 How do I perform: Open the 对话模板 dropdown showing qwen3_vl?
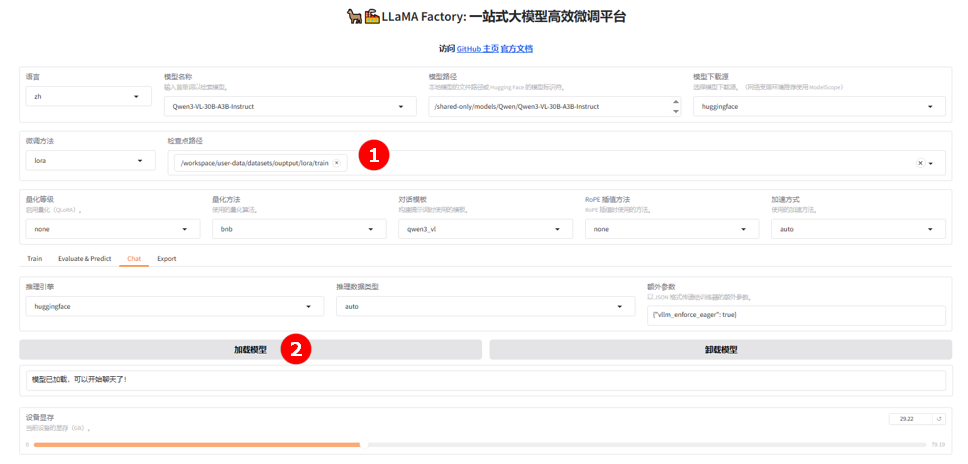click(486, 229)
